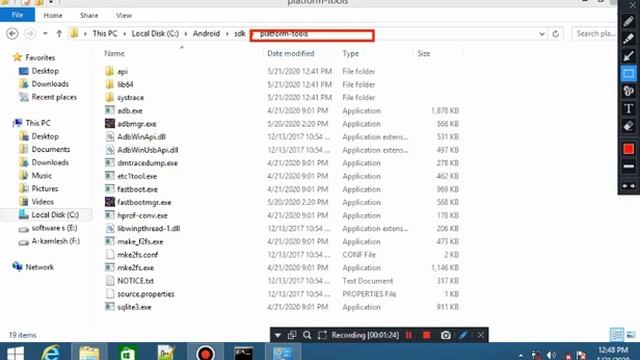640x360 pixels.
Task: Select fastbootmgr.exe file
Action: pos(144,202)
